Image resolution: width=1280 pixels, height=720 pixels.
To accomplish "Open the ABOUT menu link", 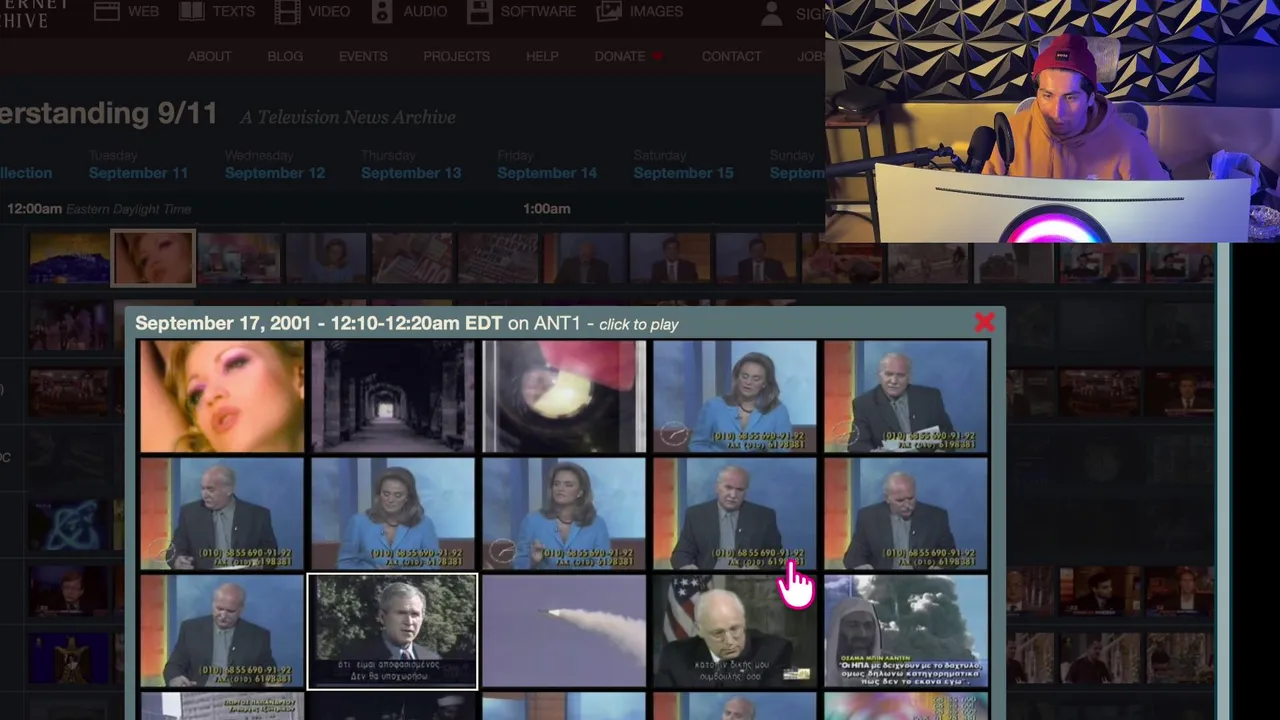I will point(209,56).
